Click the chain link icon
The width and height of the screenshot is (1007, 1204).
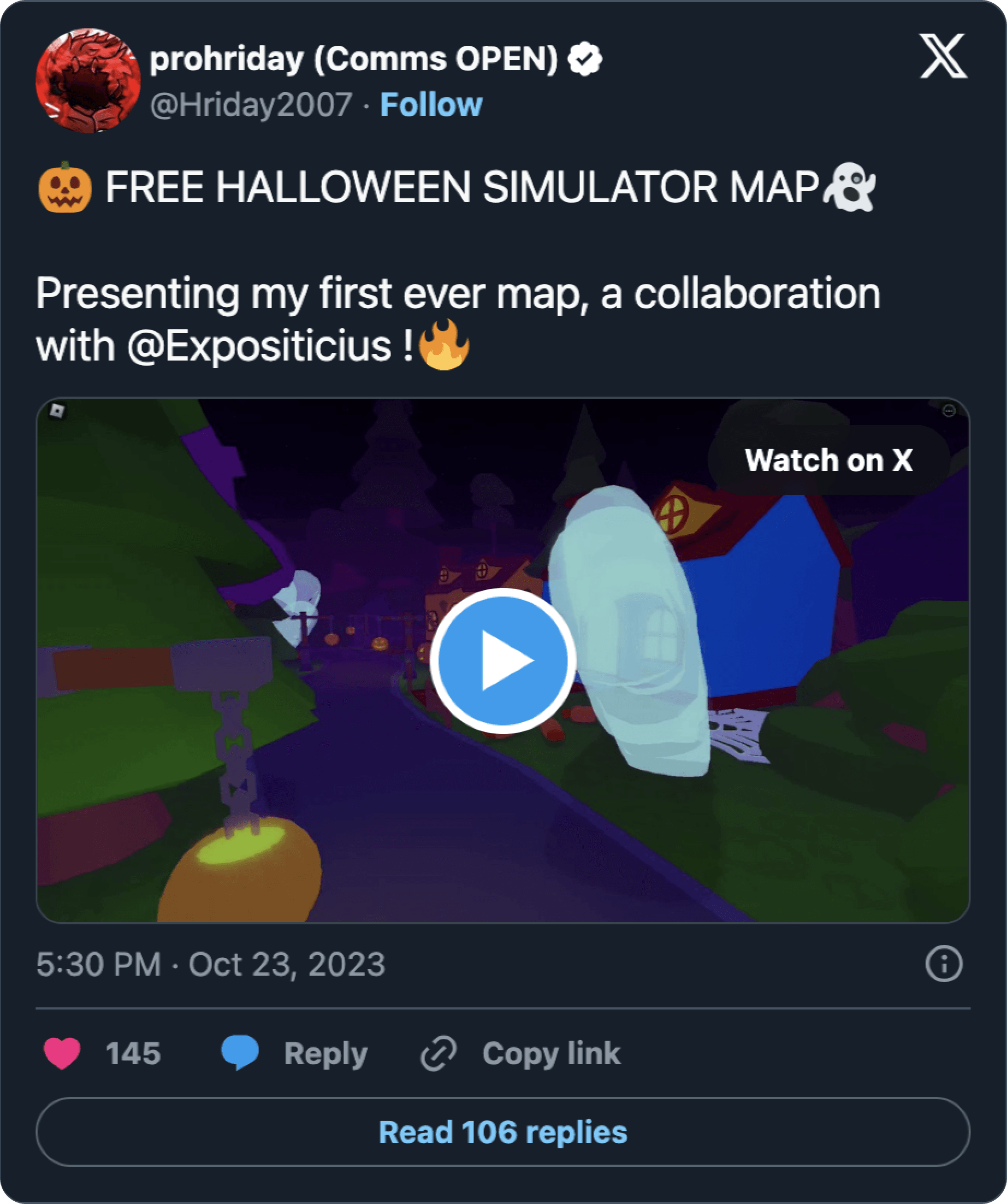439,1053
